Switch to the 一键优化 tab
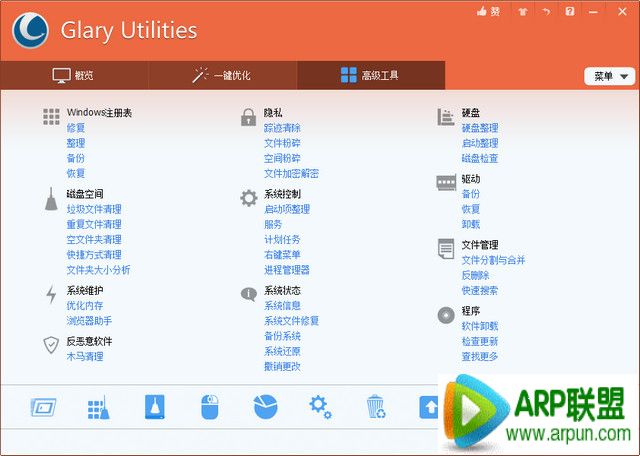 click(x=222, y=76)
